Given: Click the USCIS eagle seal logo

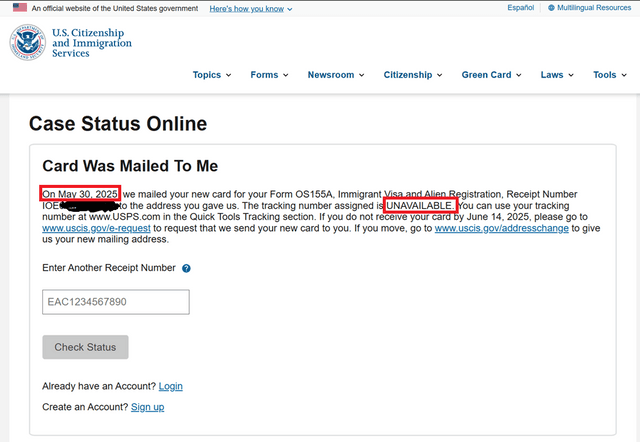Looking at the screenshot, I should tap(28, 42).
